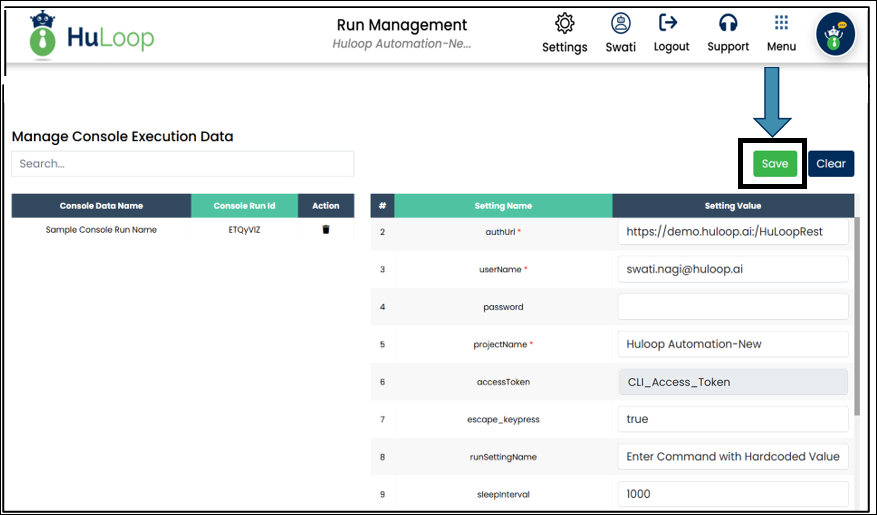Image resolution: width=877 pixels, height=515 pixels.
Task: Edit the projectName value field
Action: click(732, 344)
